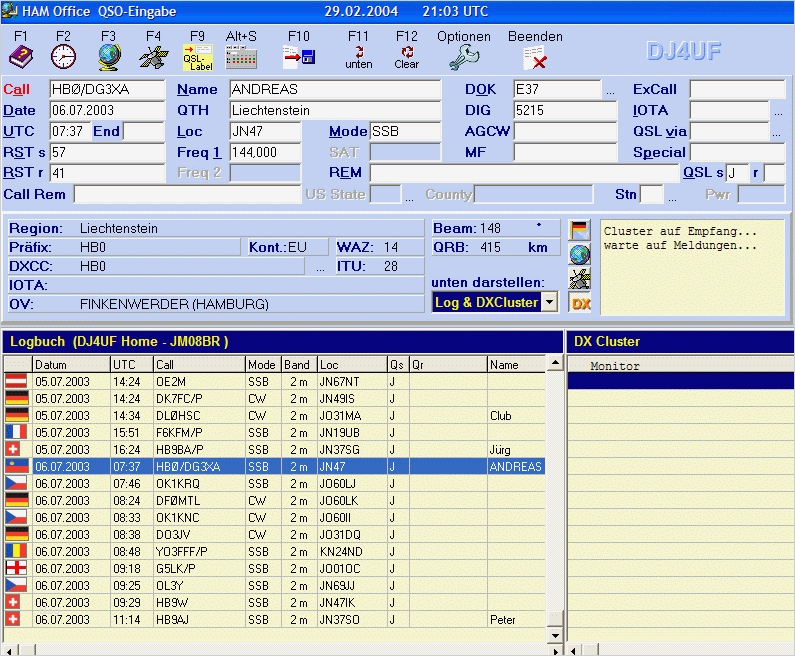
Task: Open QSL via lookup ellipsis button
Action: [x=777, y=134]
